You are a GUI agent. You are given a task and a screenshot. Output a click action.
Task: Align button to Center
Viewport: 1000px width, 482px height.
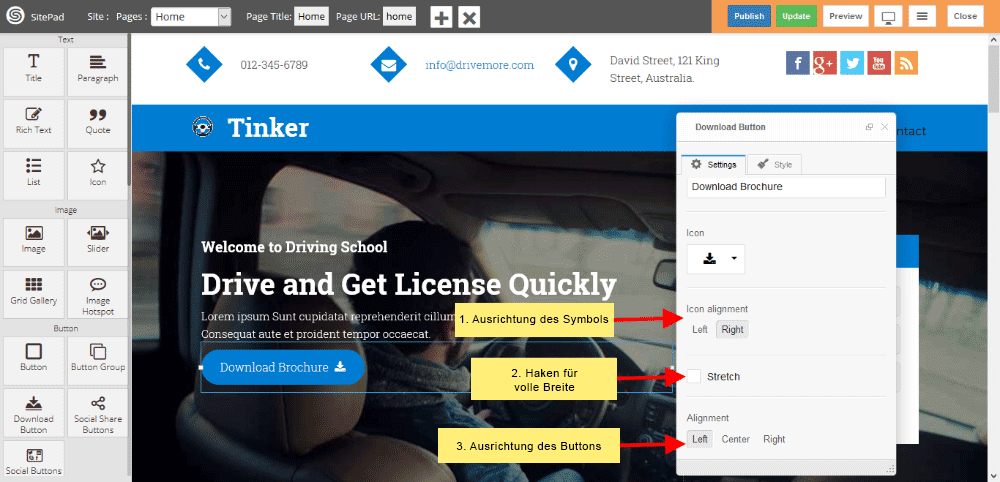click(x=735, y=439)
